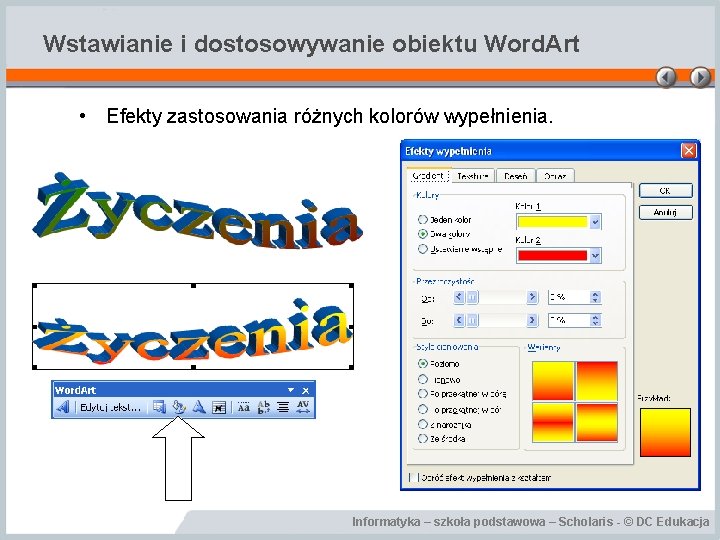Select the 'Ustawienie wstępne' radio button
The width and height of the screenshot is (720, 540).
422,249
